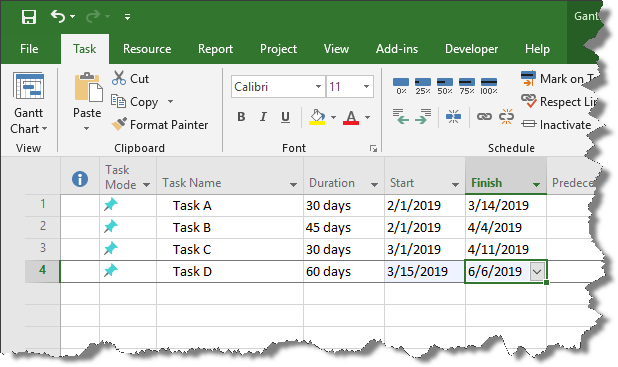This screenshot has width=618, height=367.
Task: Activate the Format Painter
Action: pyautogui.click(x=160, y=125)
